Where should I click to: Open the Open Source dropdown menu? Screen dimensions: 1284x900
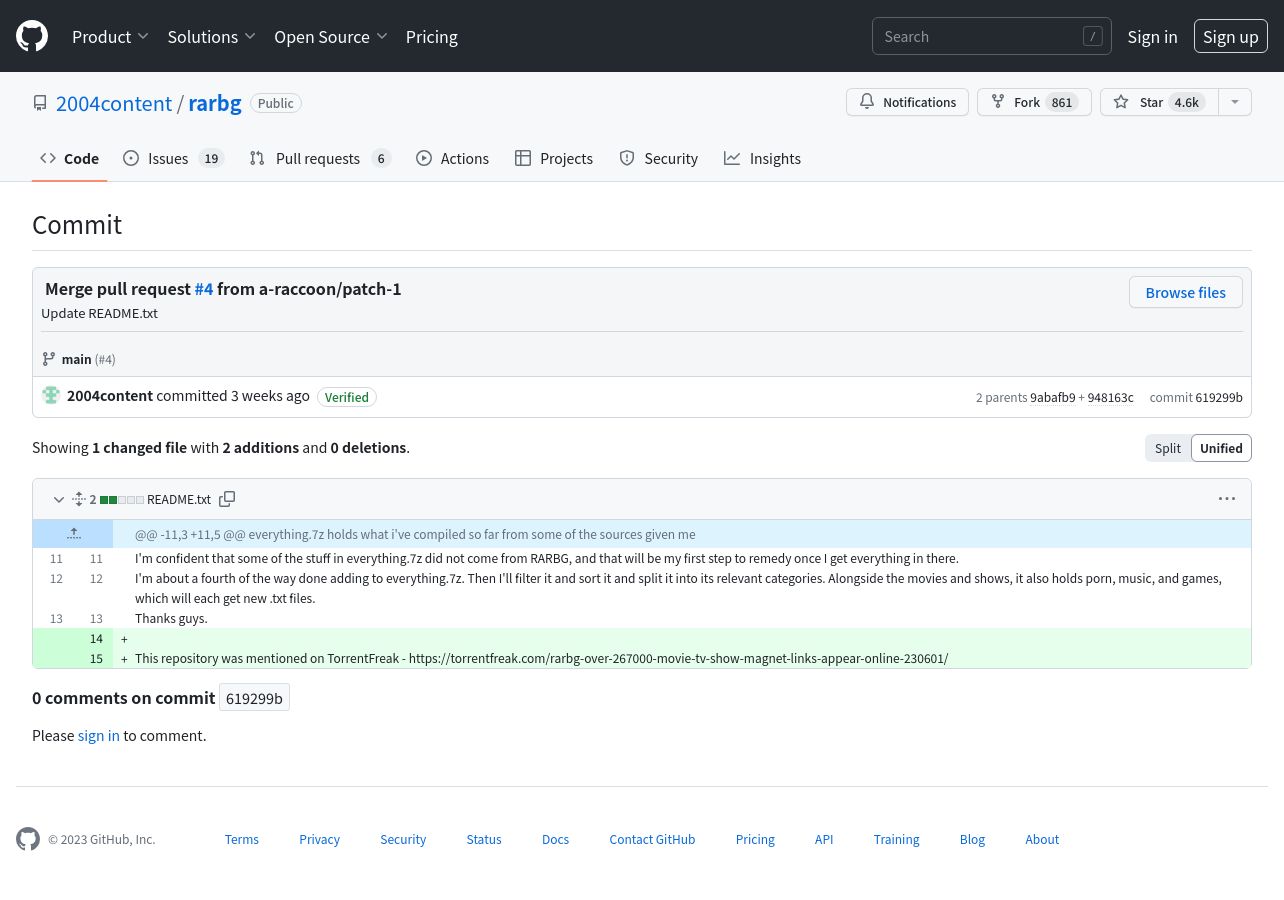(x=331, y=36)
